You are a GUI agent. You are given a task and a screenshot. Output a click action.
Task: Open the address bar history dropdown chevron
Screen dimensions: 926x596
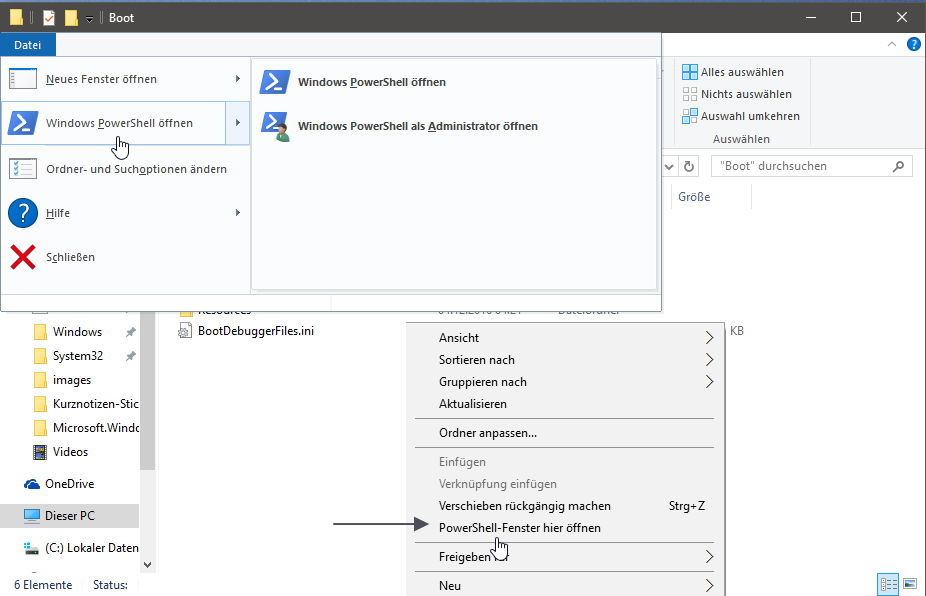tap(669, 167)
